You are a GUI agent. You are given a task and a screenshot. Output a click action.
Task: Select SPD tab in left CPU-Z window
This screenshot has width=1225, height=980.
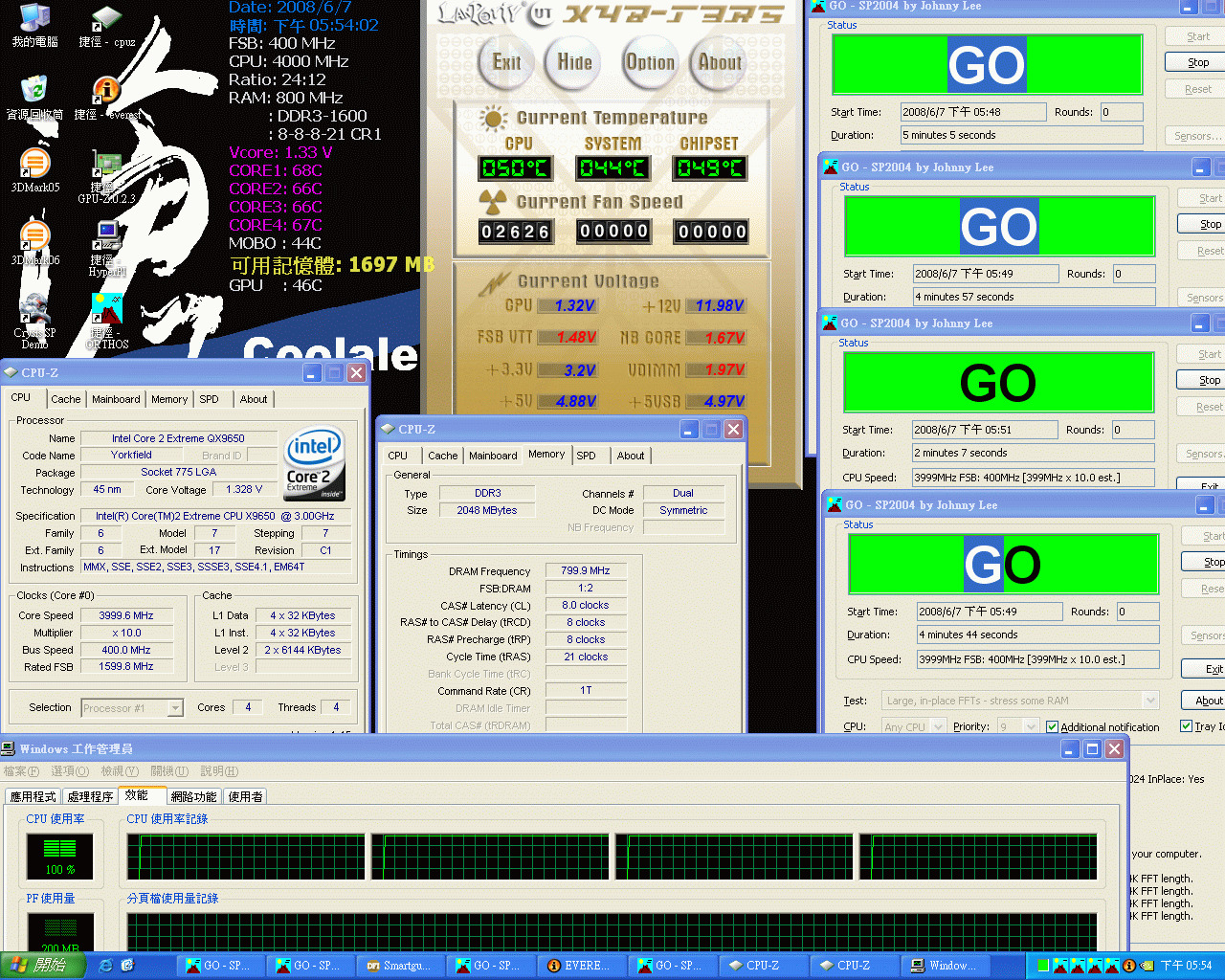click(x=209, y=399)
